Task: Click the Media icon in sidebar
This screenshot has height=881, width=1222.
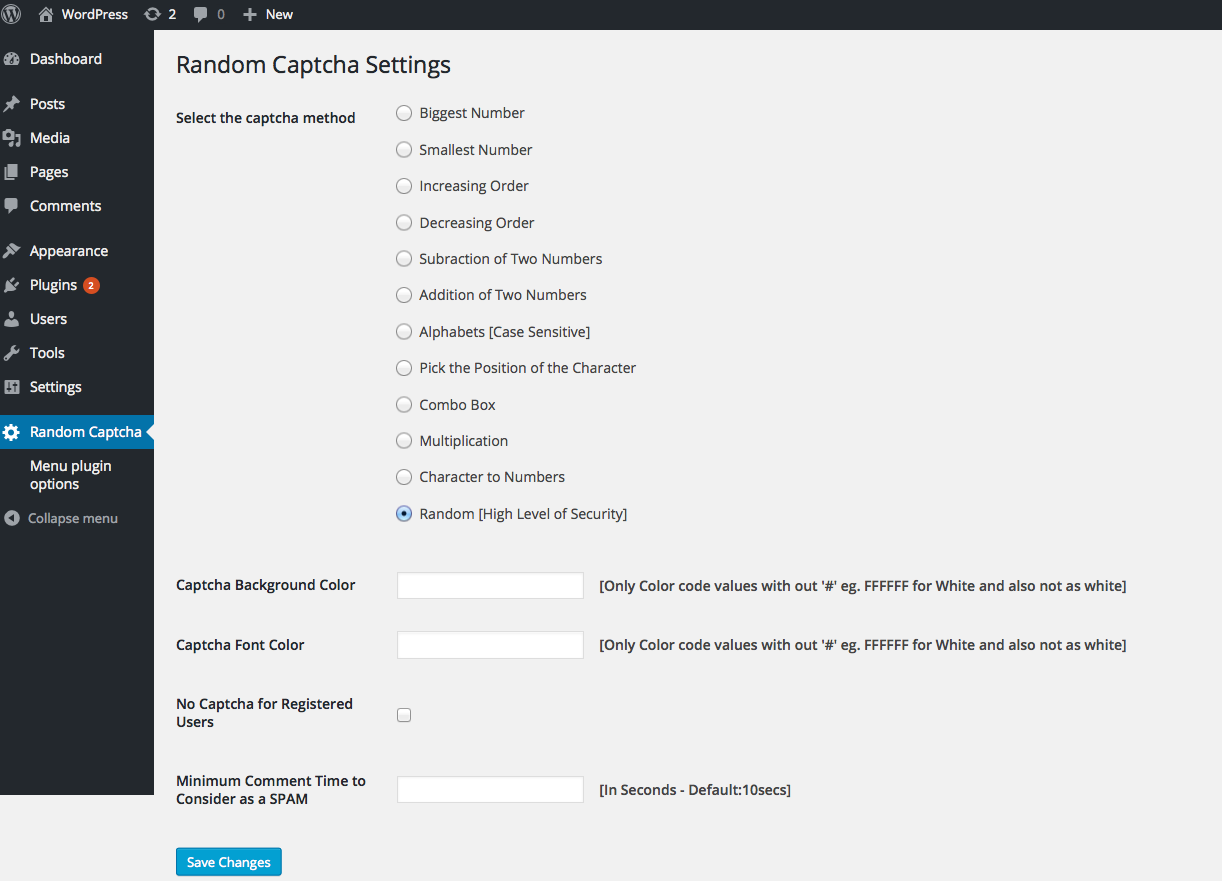Action: (11, 138)
